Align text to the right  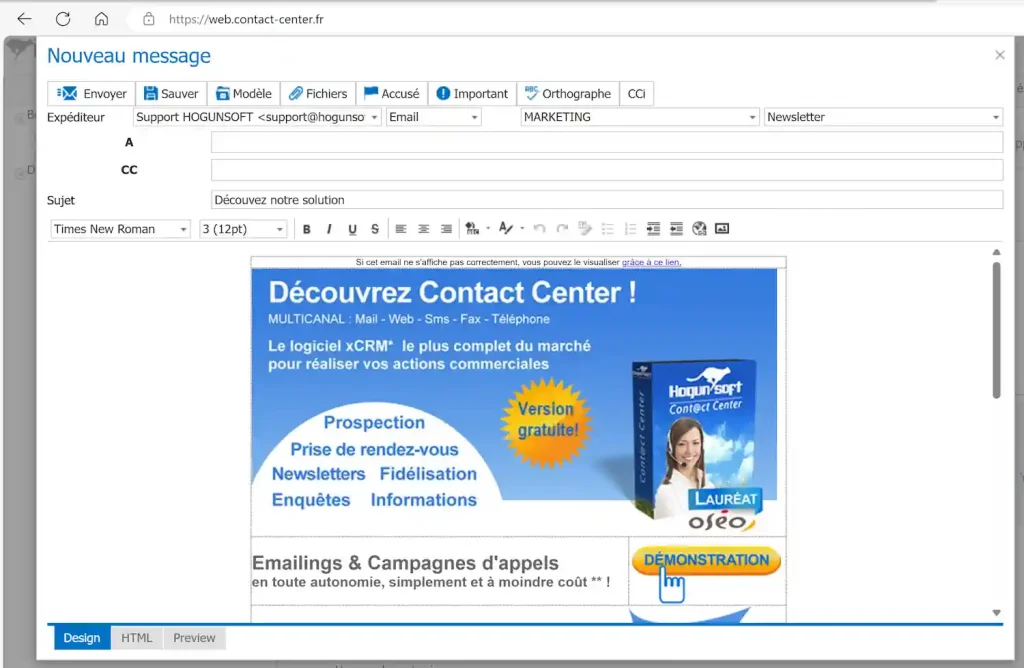point(447,229)
